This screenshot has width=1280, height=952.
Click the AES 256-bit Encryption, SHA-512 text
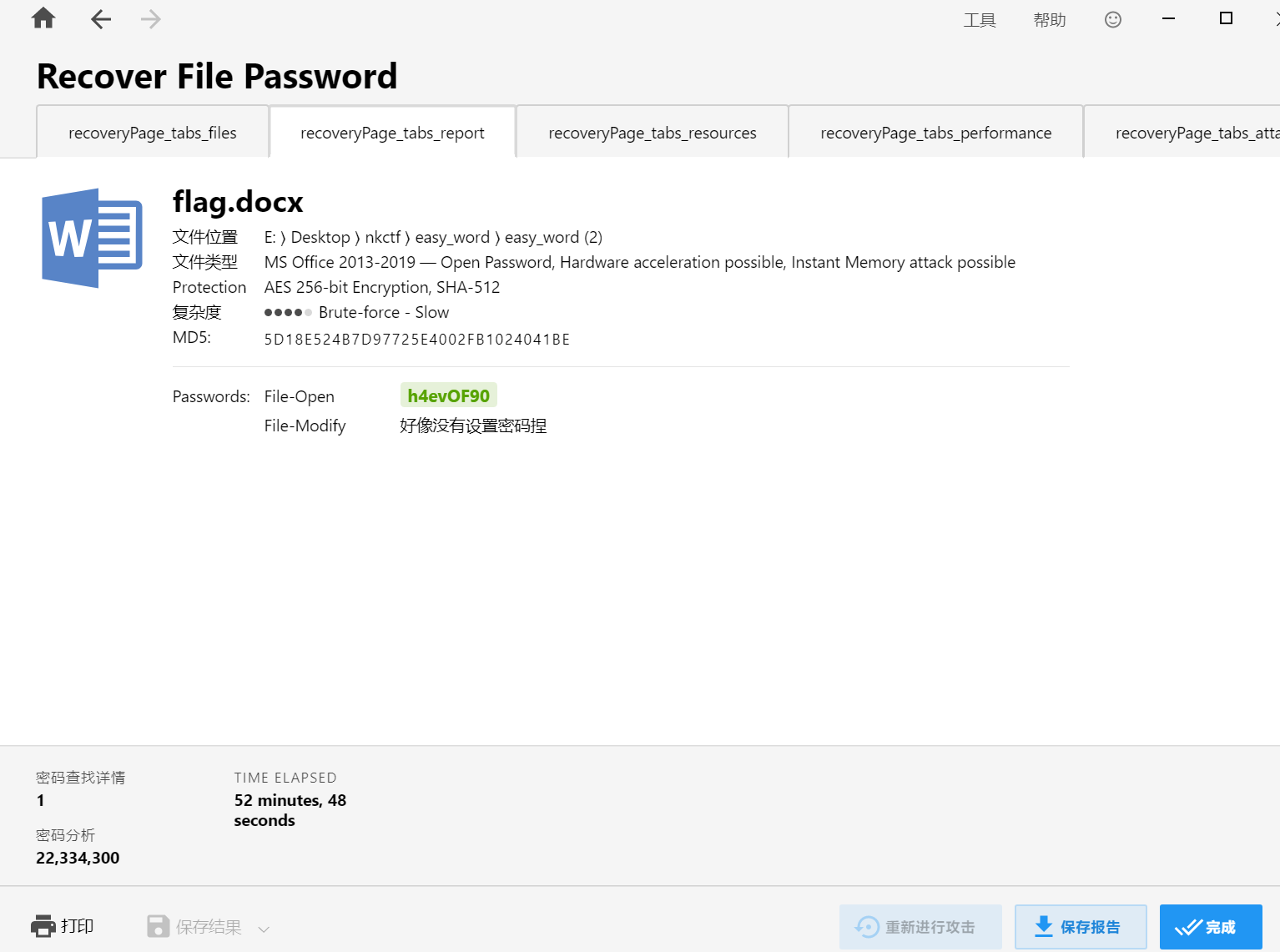382,287
